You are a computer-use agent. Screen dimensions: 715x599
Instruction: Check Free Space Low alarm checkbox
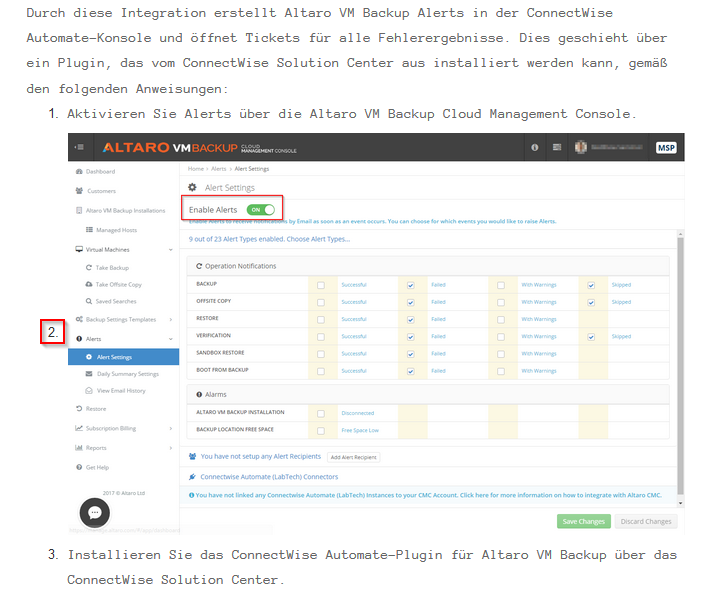click(x=320, y=431)
